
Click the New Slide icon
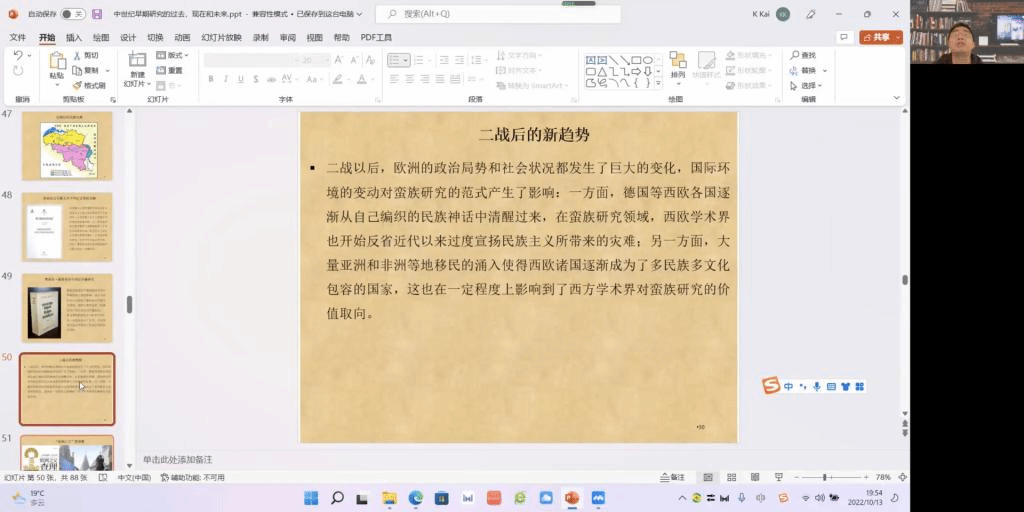pyautogui.click(x=137, y=62)
